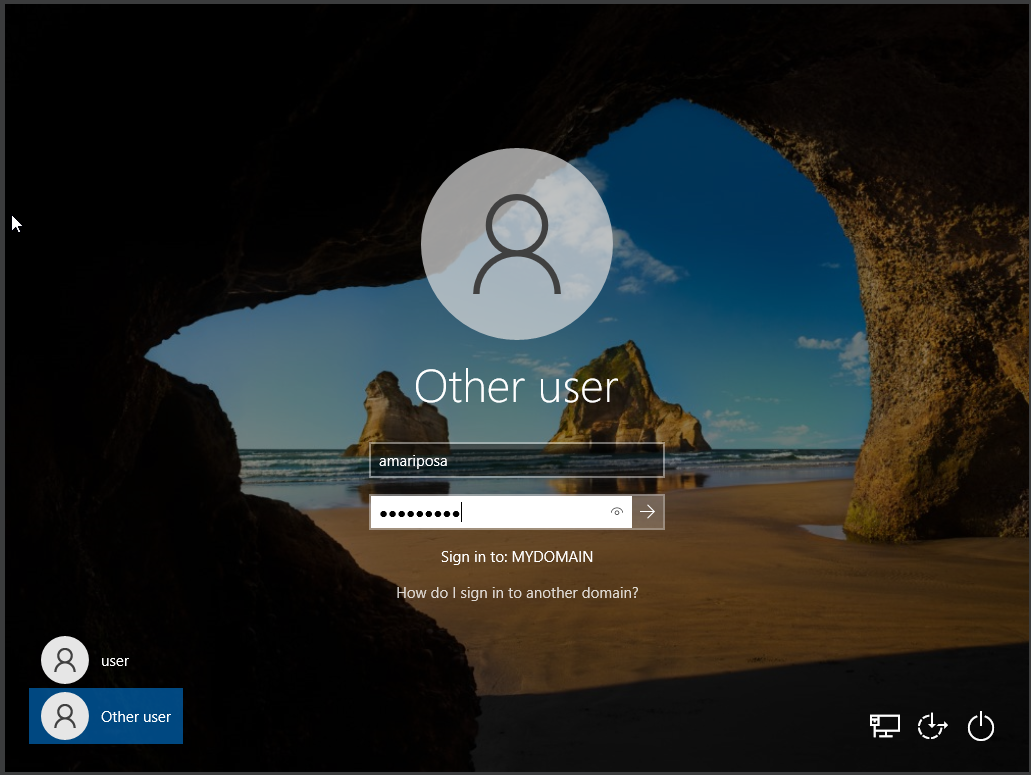Select the highlighted 'Other user' tile
Viewport: 1031px width, 775px height.
tap(105, 716)
